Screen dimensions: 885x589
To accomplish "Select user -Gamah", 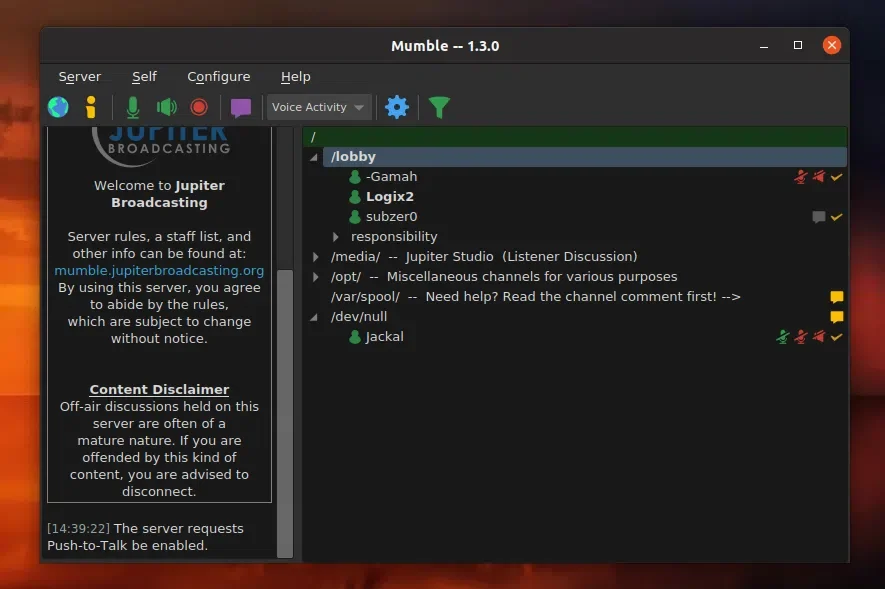I will 391,177.
